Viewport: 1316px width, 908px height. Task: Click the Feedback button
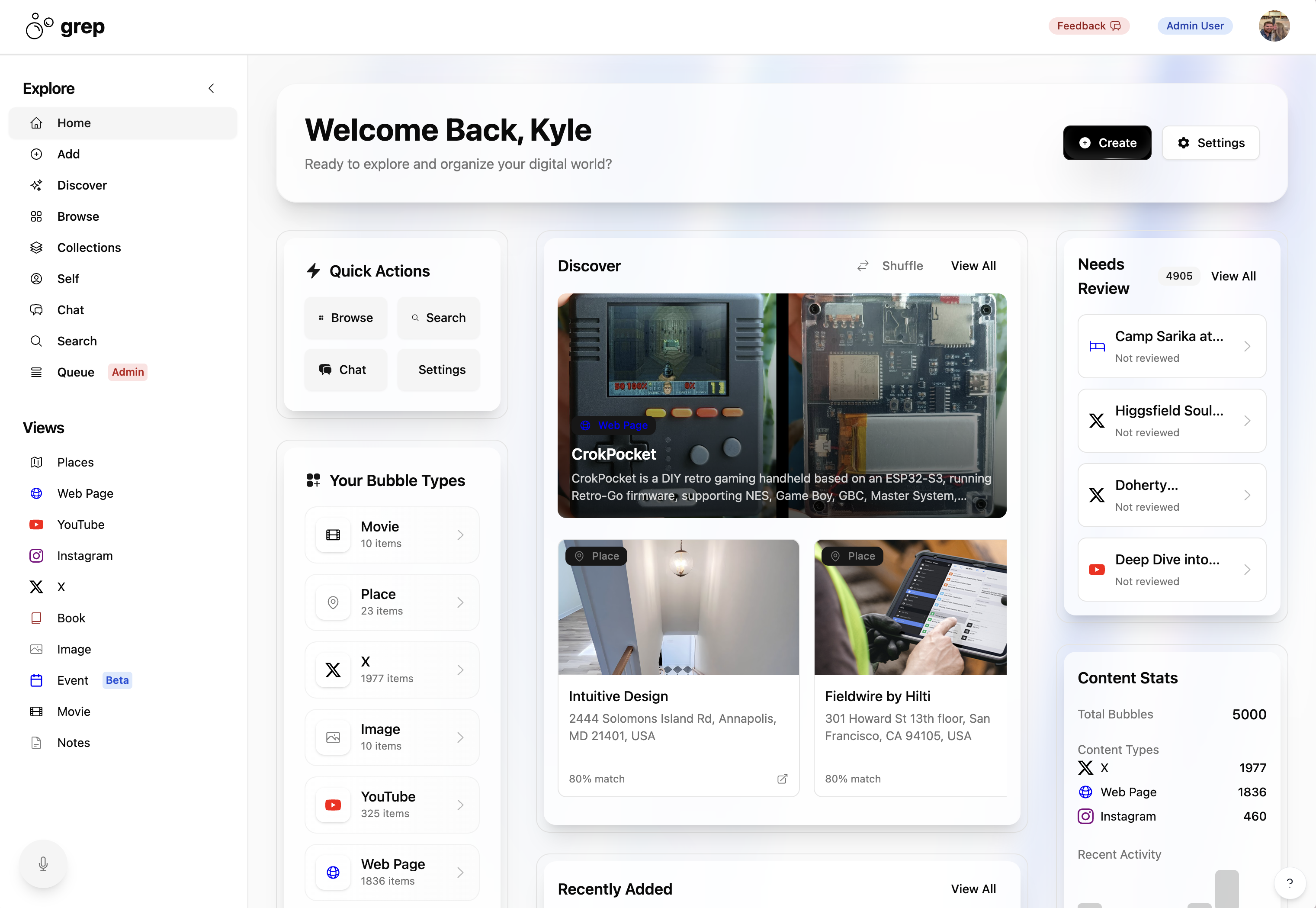(1088, 26)
